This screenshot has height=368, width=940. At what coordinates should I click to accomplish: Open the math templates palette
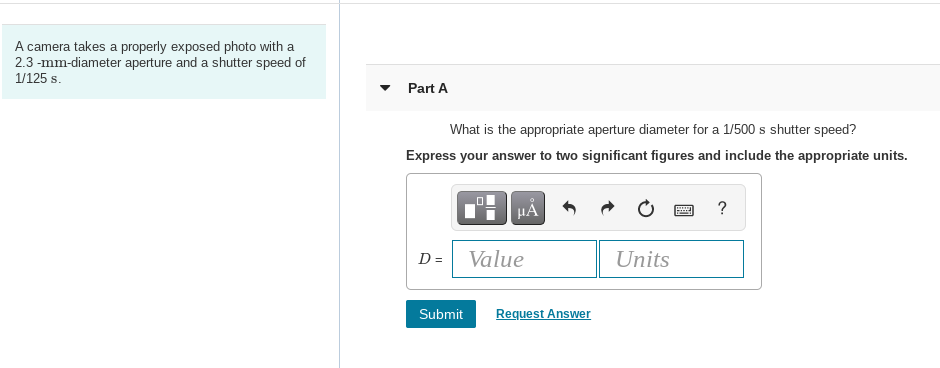(481, 209)
